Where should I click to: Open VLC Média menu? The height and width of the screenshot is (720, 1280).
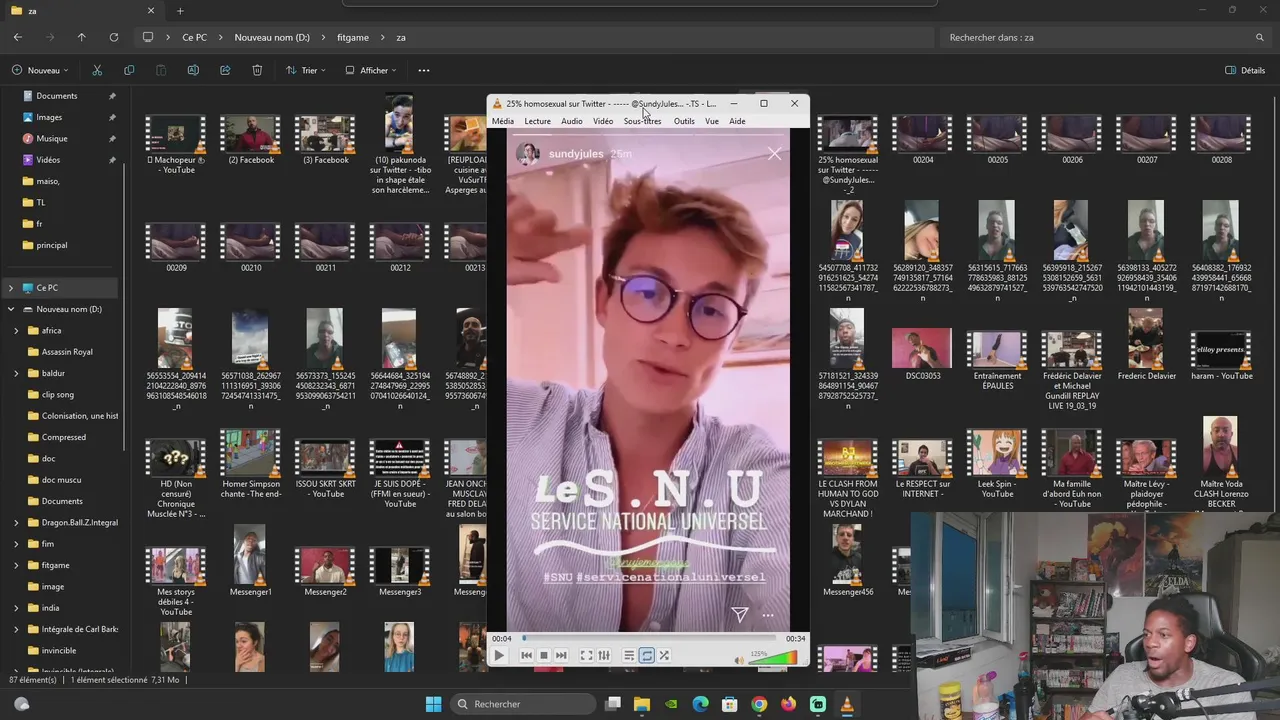tap(503, 121)
